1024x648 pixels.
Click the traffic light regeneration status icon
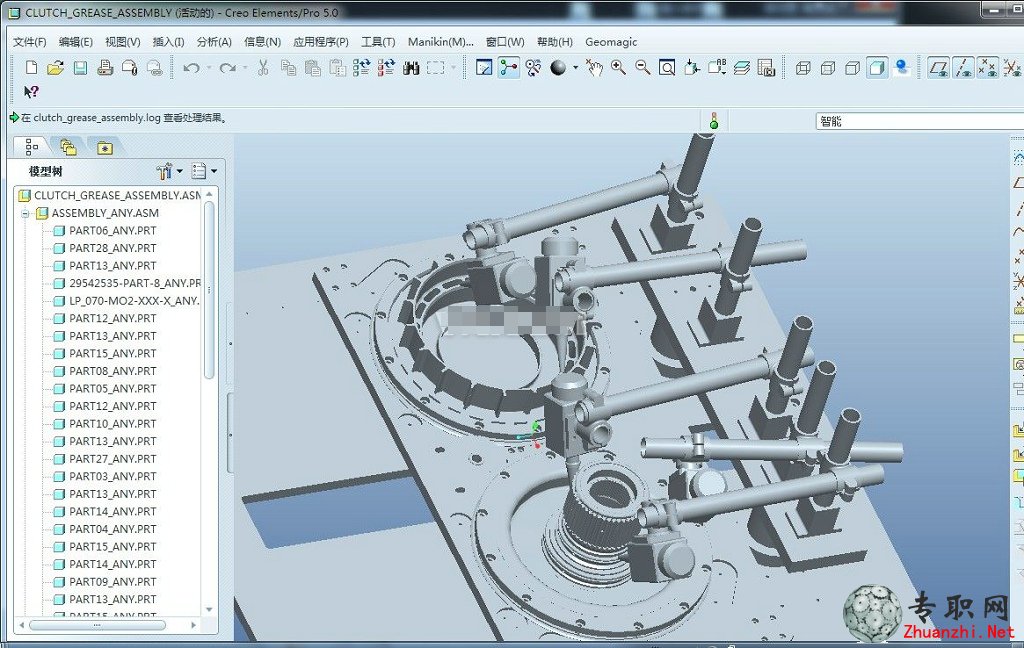pyautogui.click(x=714, y=120)
